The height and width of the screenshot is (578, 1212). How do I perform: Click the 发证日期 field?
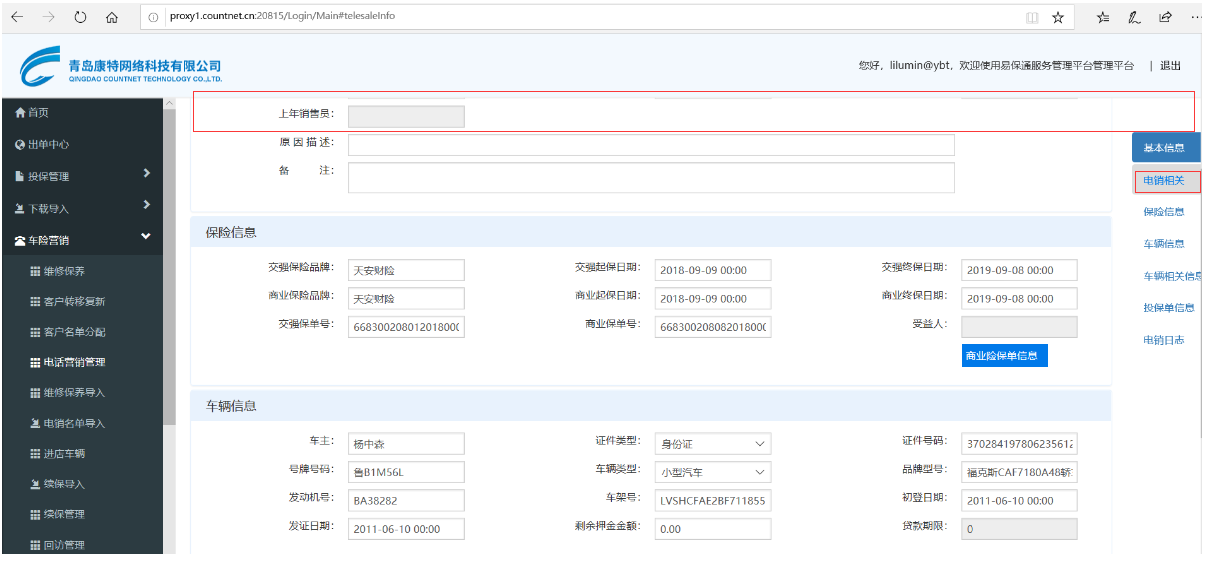(406, 529)
